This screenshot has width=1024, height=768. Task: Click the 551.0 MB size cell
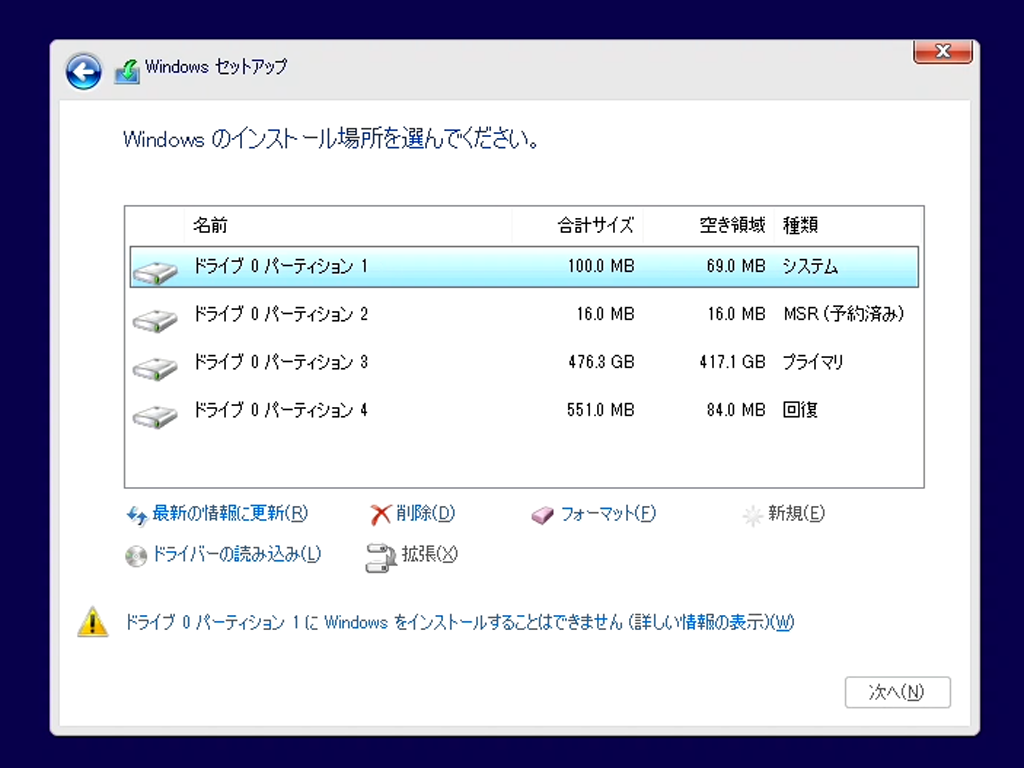click(601, 410)
